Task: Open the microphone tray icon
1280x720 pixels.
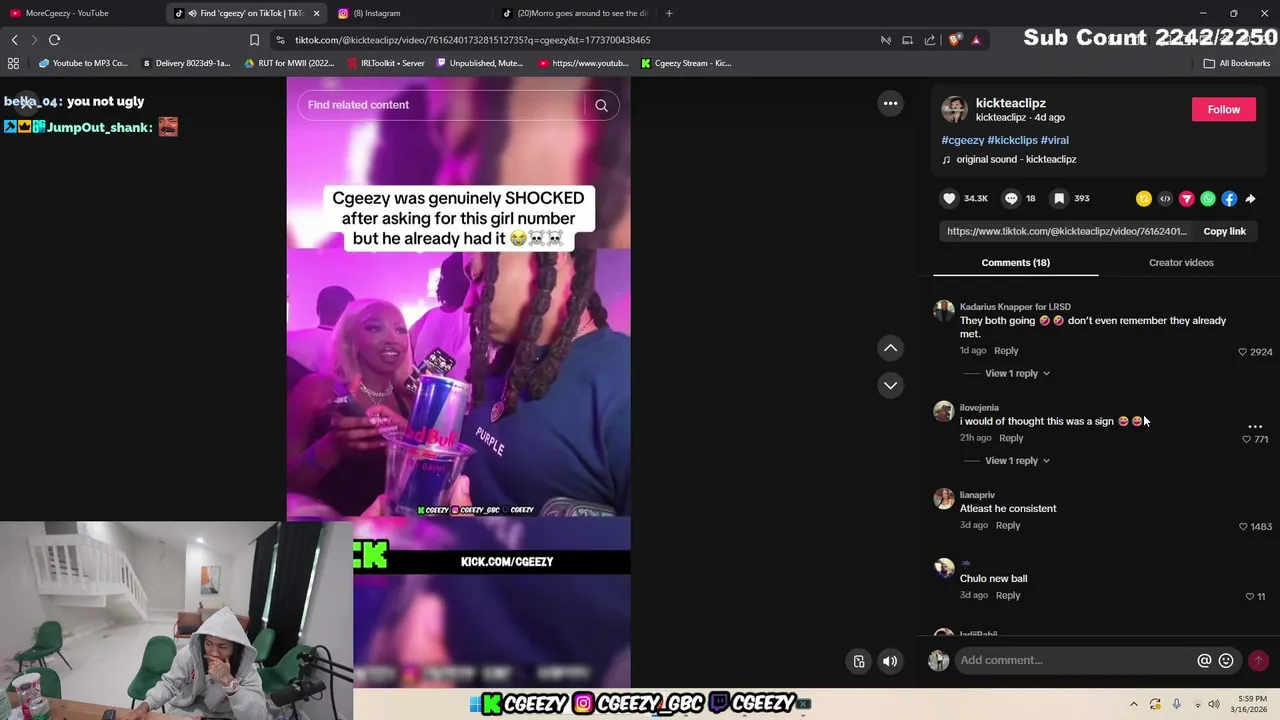Action: coord(1176,704)
